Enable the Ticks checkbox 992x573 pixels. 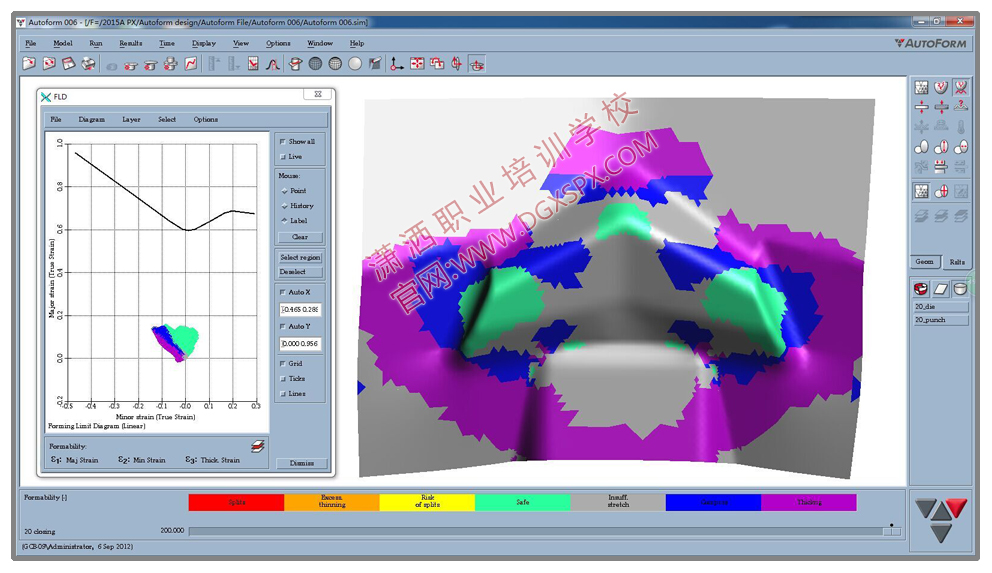tap(283, 379)
